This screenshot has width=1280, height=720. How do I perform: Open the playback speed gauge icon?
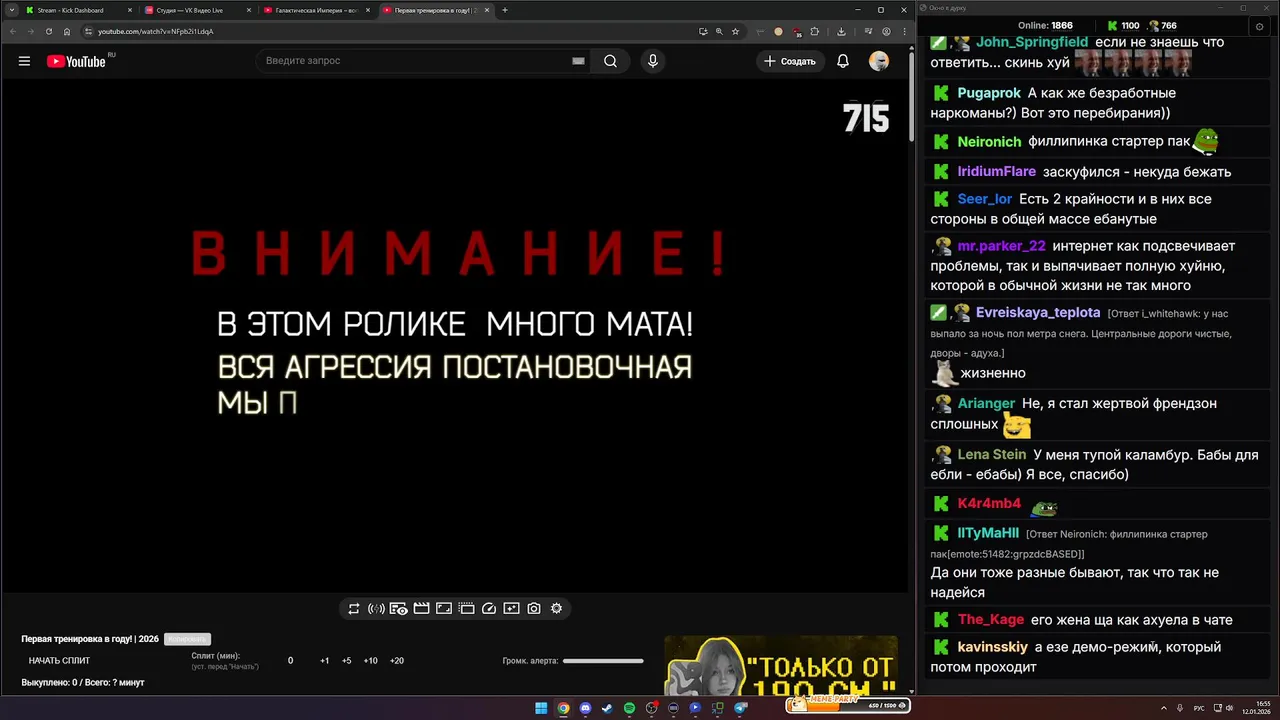(x=489, y=608)
